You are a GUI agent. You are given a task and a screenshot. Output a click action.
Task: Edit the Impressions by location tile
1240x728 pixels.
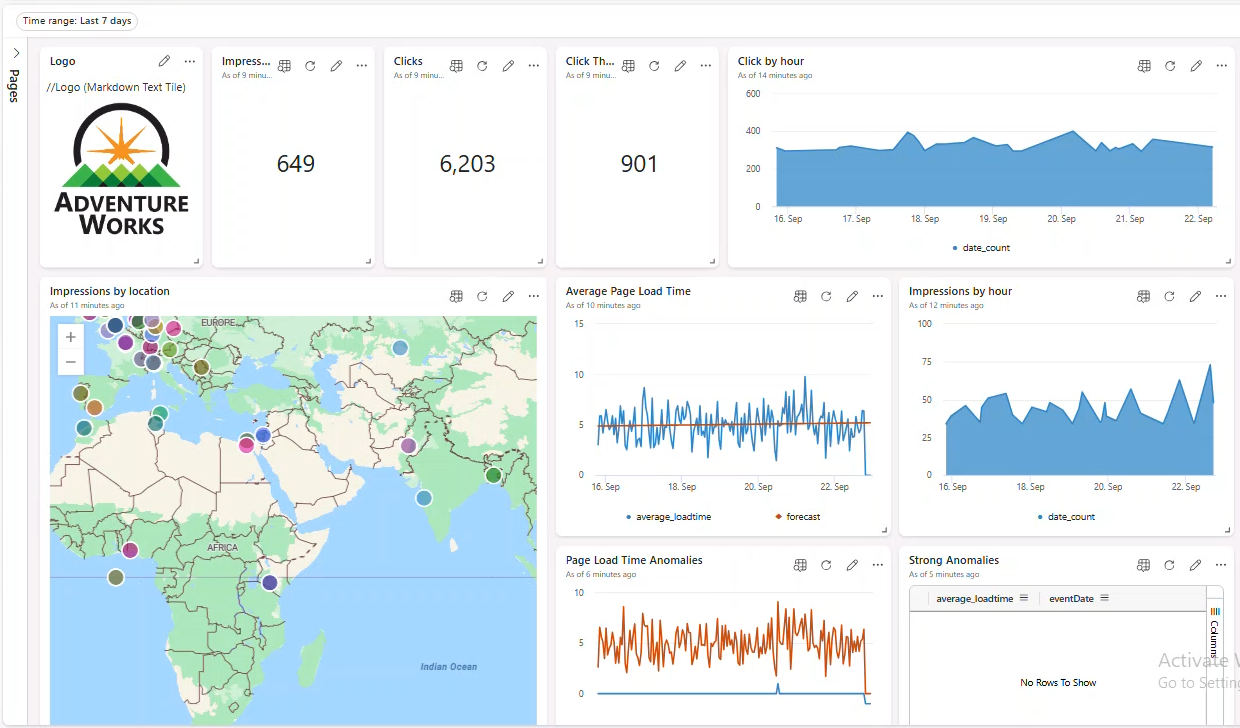coord(508,296)
